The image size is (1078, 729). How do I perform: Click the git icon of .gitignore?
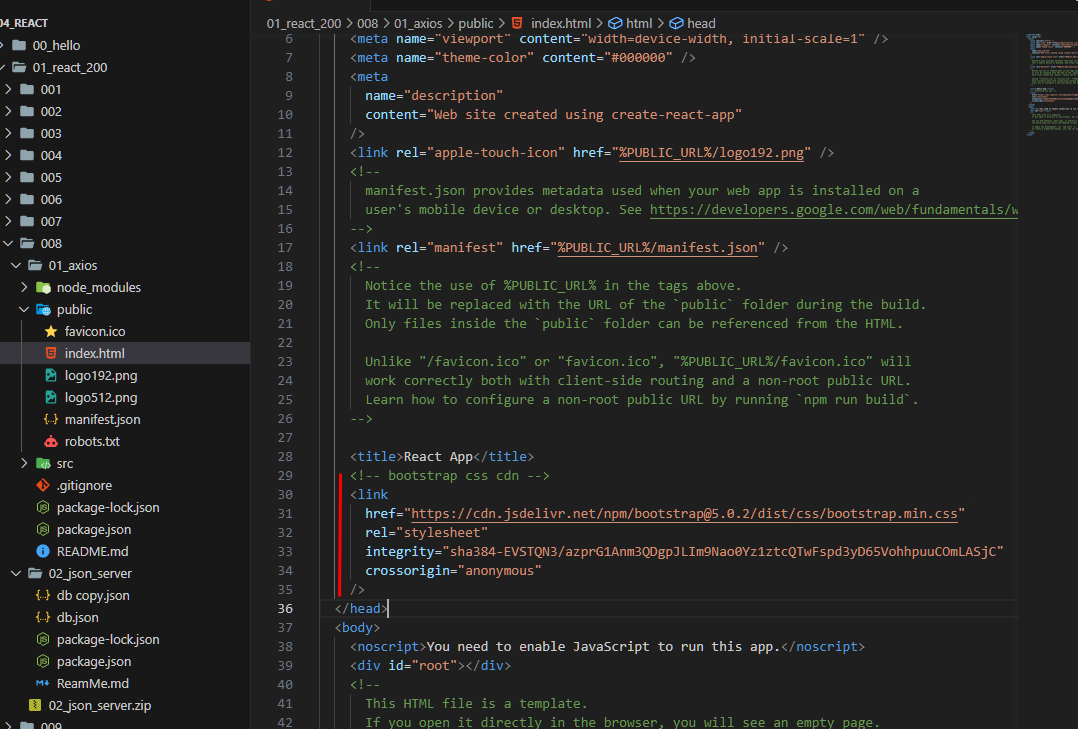click(43, 486)
